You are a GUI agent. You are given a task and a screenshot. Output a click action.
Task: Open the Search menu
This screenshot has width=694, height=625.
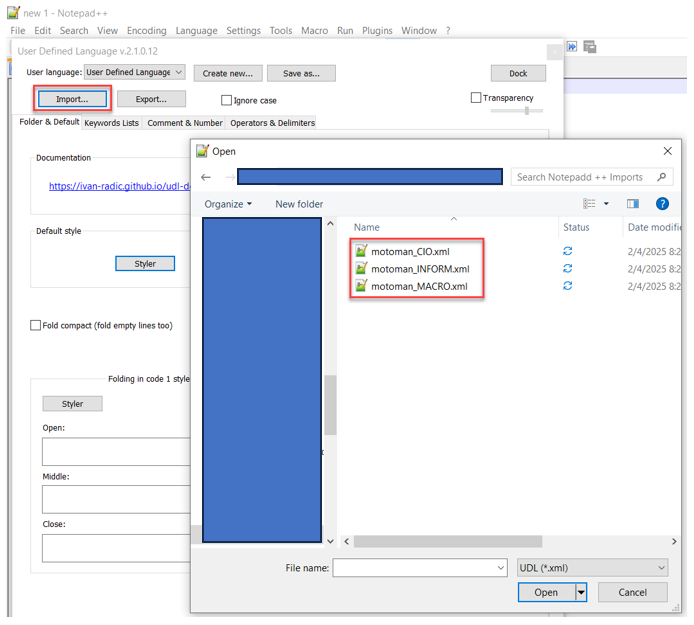pyautogui.click(x=74, y=31)
